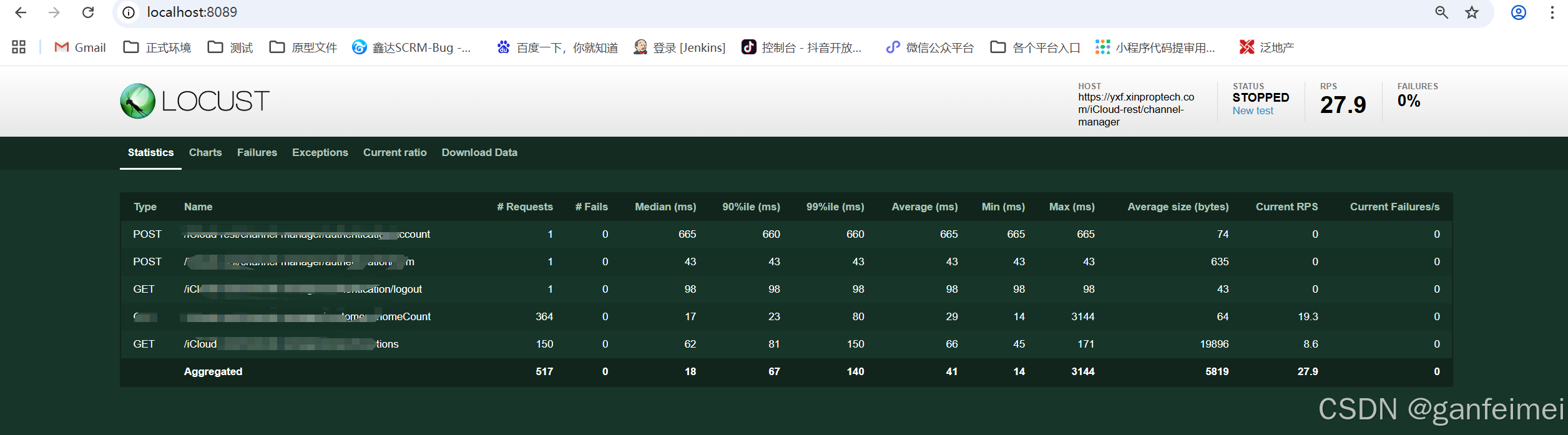Sort by the 90%ile (ms) column header
The height and width of the screenshot is (435, 1568).
click(x=752, y=207)
